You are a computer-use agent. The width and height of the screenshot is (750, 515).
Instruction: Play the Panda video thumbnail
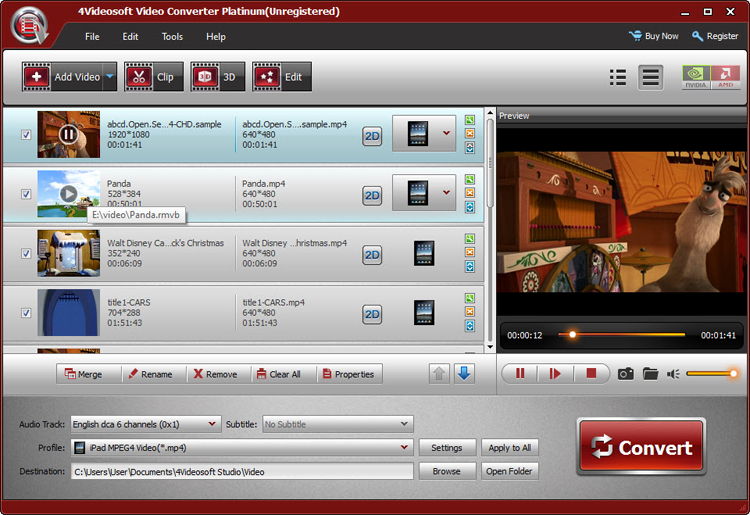coord(68,194)
